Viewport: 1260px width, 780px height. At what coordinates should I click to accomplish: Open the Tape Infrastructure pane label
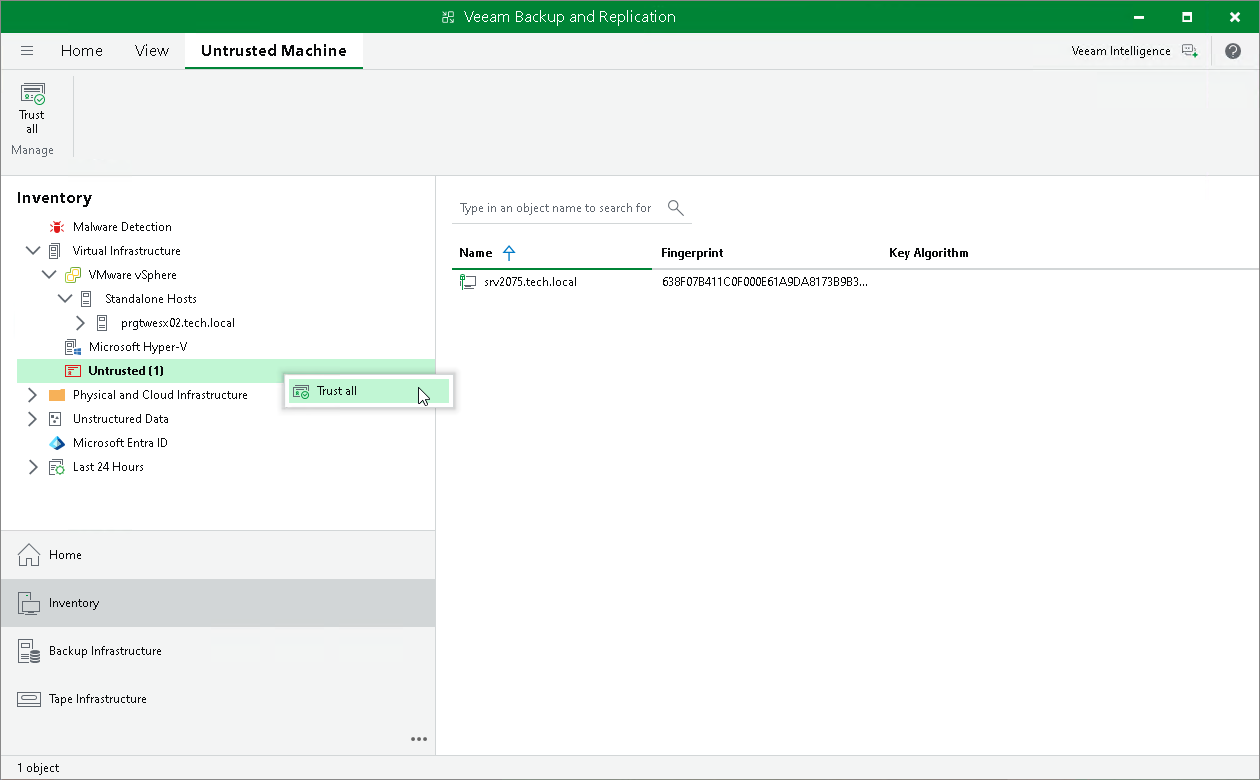click(x=98, y=699)
